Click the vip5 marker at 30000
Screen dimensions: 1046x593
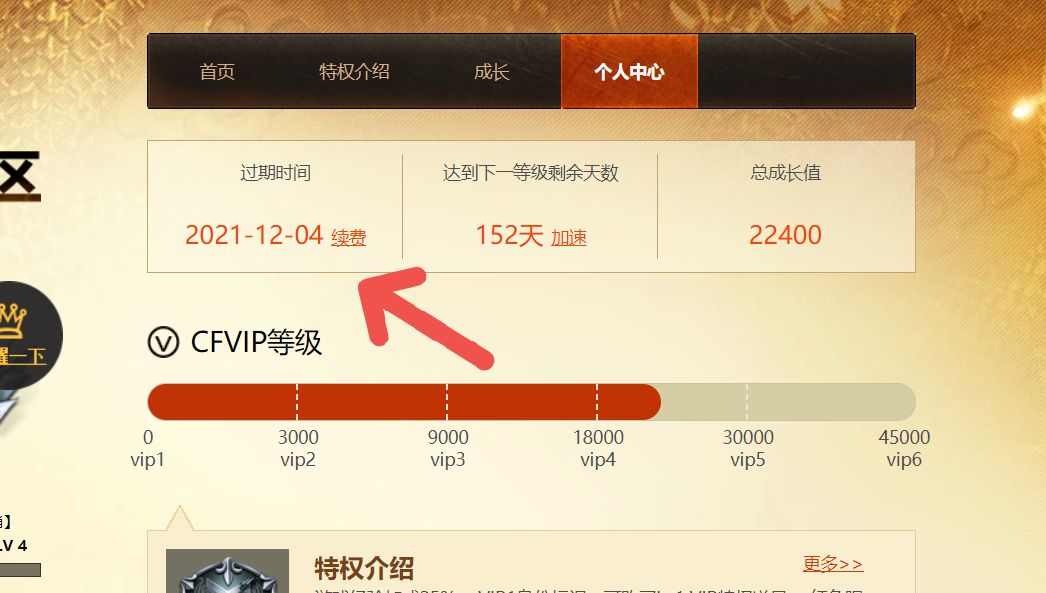point(748,448)
